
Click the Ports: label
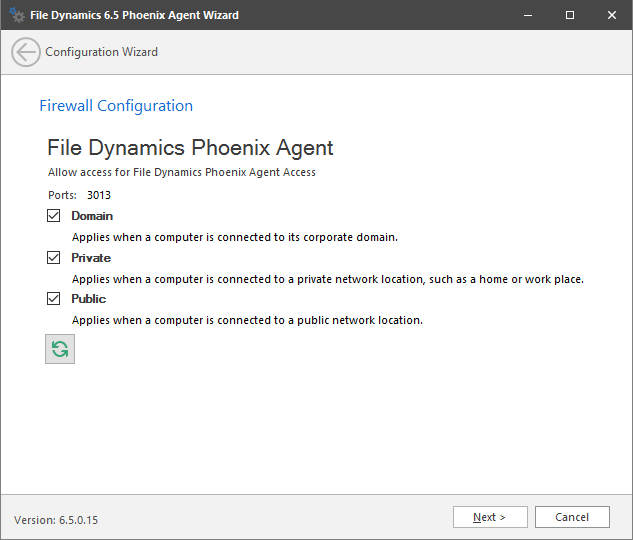coord(63,195)
